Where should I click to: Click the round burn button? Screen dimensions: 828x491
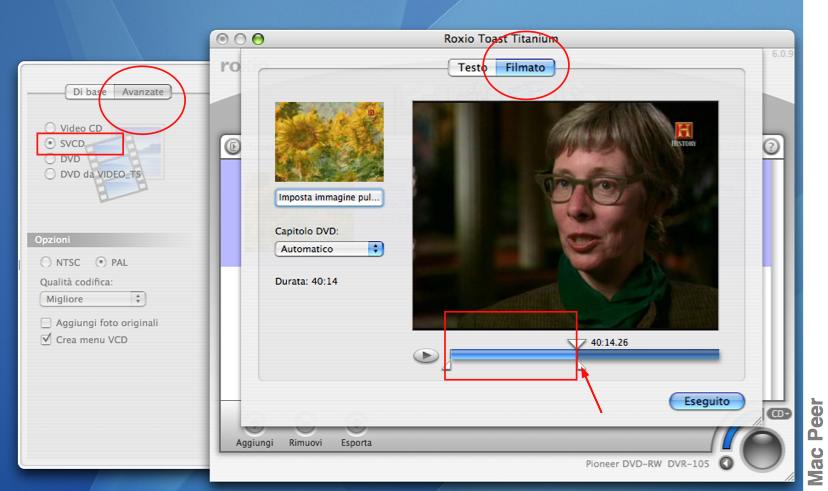pos(762,450)
